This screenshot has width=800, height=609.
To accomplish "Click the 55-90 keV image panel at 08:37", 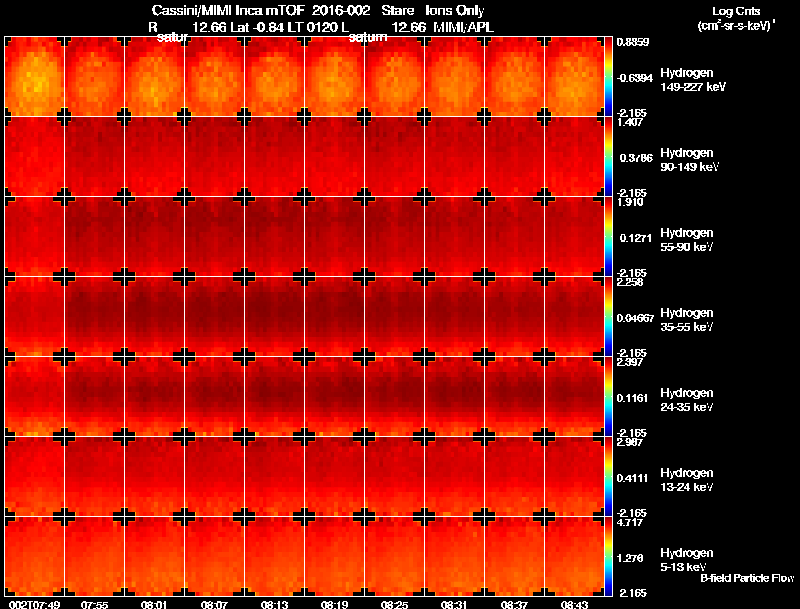I will click(x=514, y=236).
